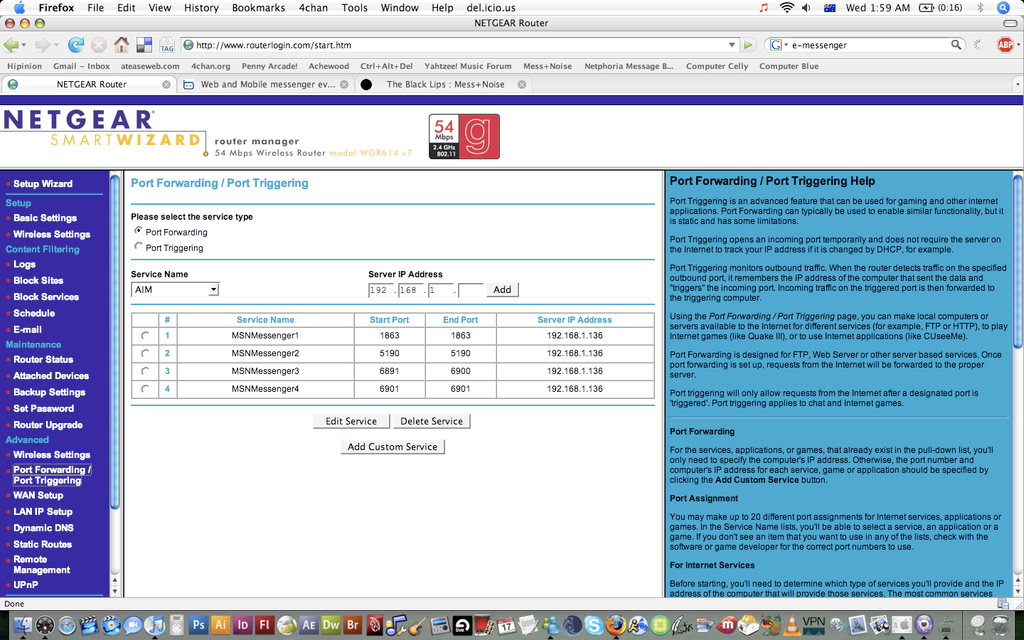Open the Tools menu
This screenshot has height=640, width=1024.
coord(354,8)
